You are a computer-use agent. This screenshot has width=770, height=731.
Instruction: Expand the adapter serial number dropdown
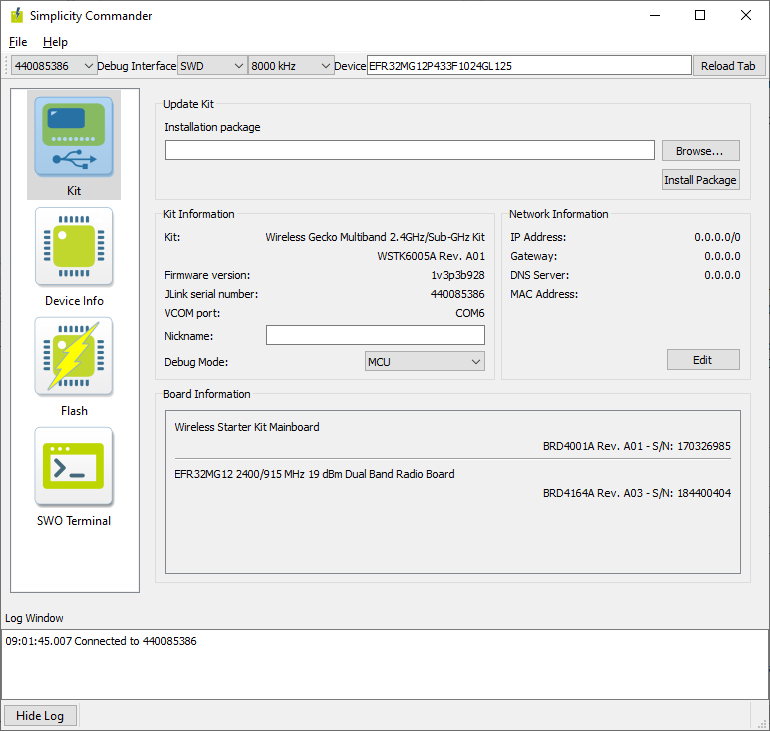click(x=54, y=66)
